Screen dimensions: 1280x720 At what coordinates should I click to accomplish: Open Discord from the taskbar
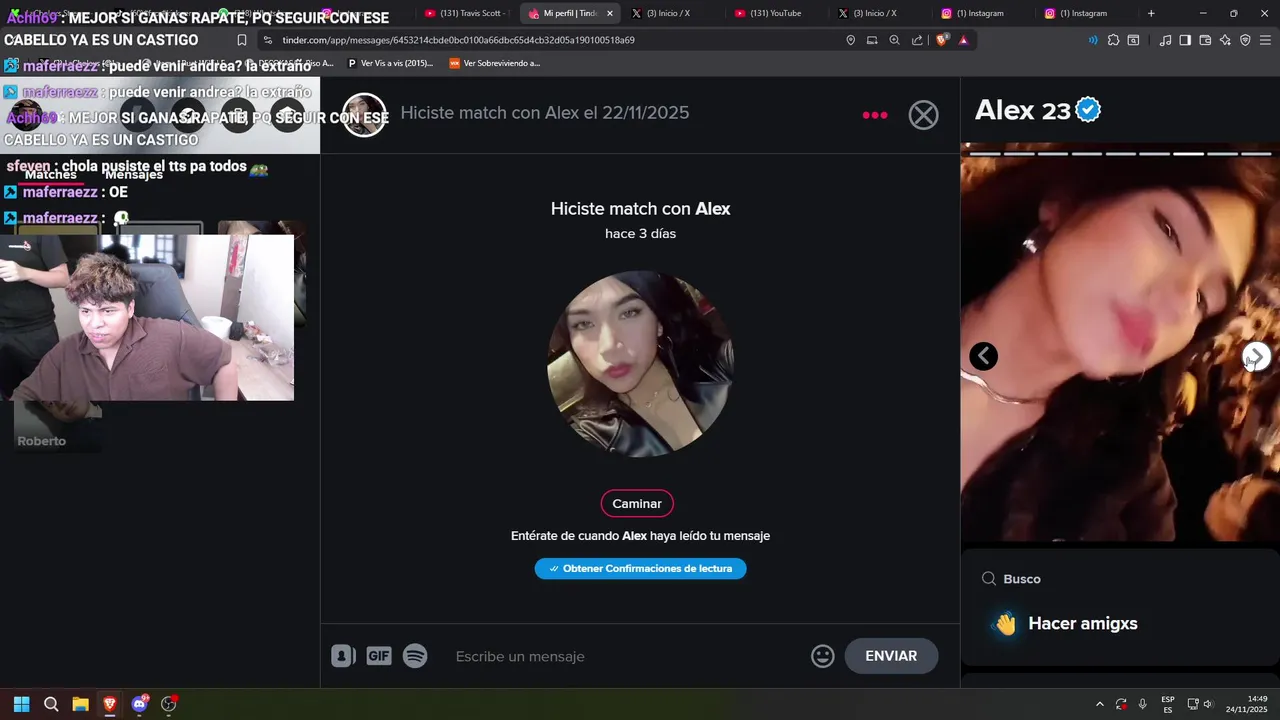pyautogui.click(x=139, y=704)
